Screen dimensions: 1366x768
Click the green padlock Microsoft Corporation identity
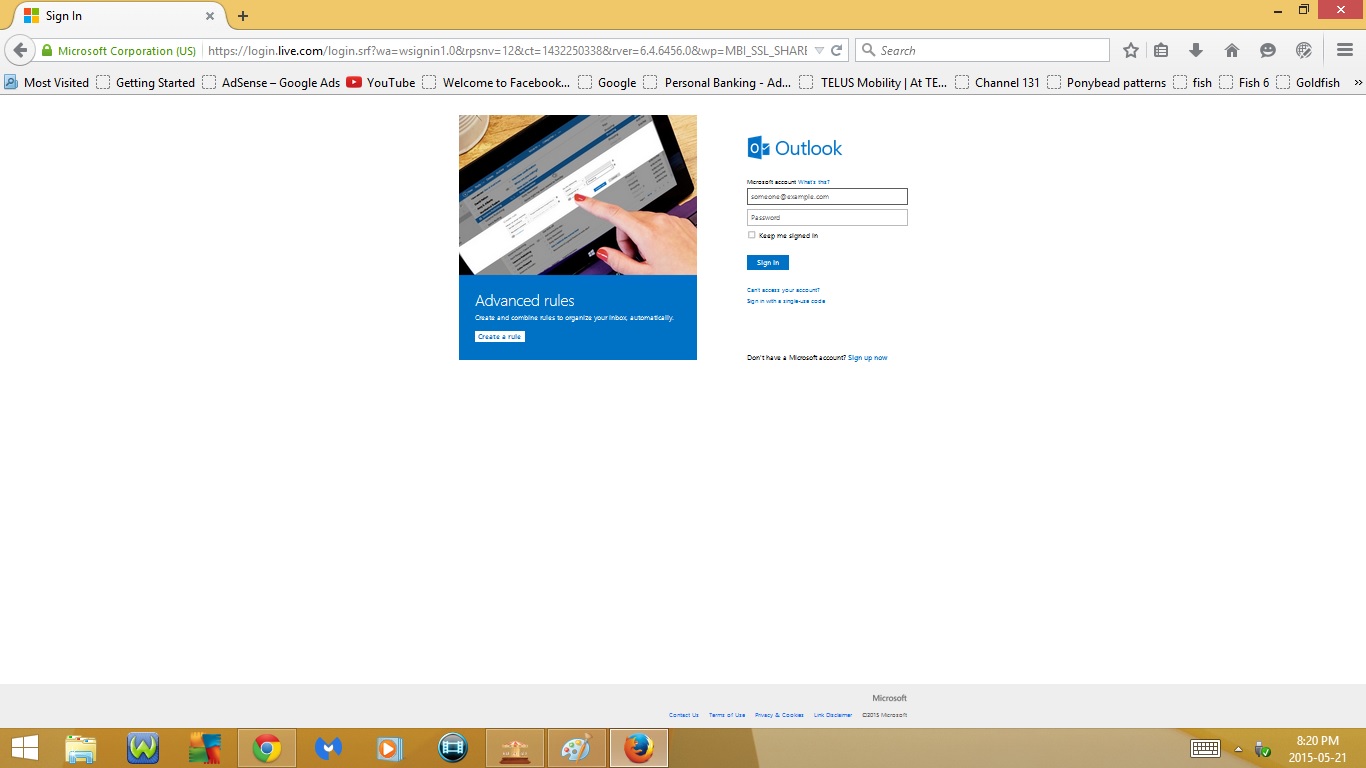[x=118, y=50]
